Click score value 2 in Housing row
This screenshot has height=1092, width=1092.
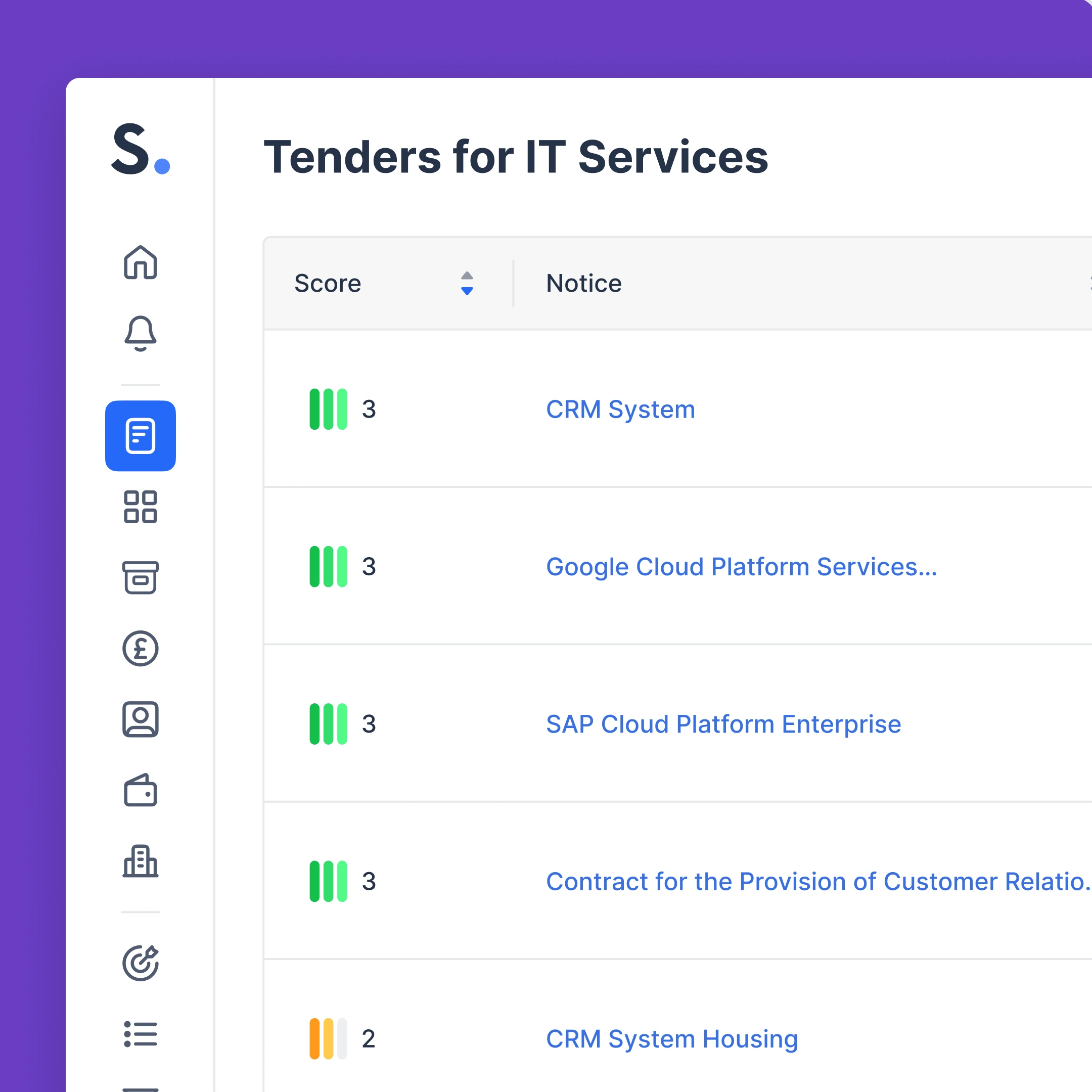tap(369, 1039)
